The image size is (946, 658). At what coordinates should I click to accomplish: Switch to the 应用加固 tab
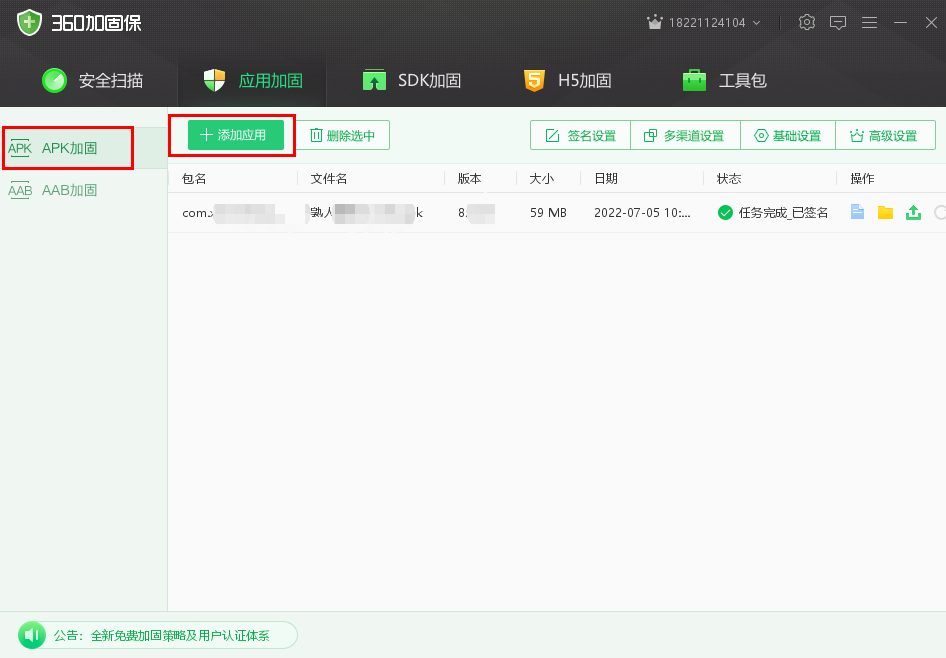tap(253, 80)
